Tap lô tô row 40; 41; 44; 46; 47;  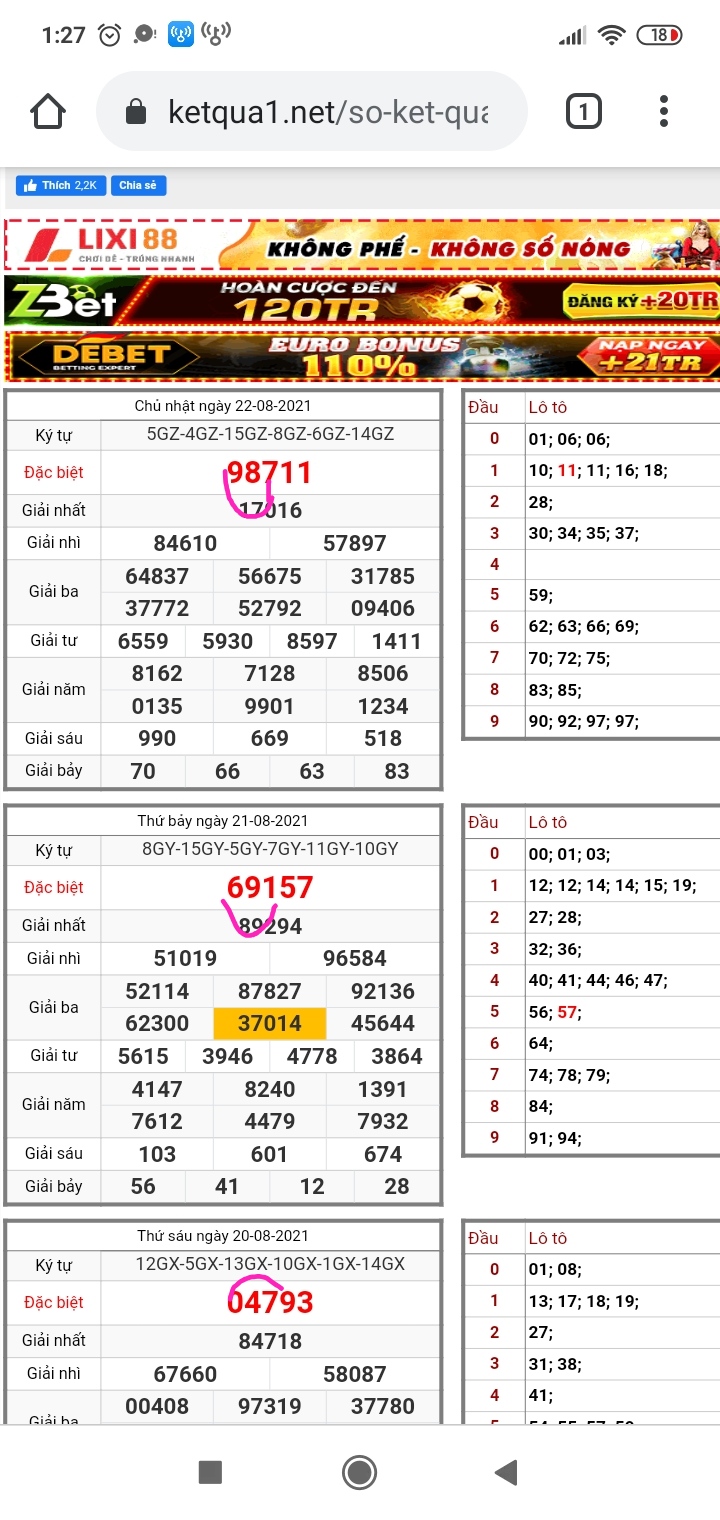coord(598,980)
